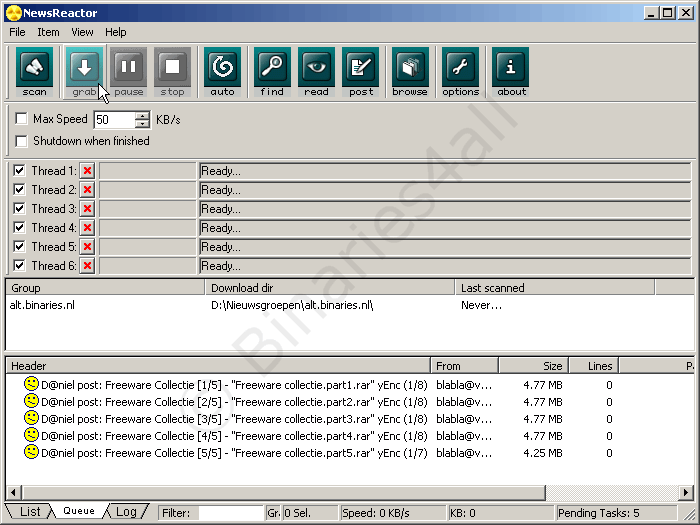The height and width of the screenshot is (525, 700).
Task: Click Last scanned column header
Action: (x=555, y=288)
